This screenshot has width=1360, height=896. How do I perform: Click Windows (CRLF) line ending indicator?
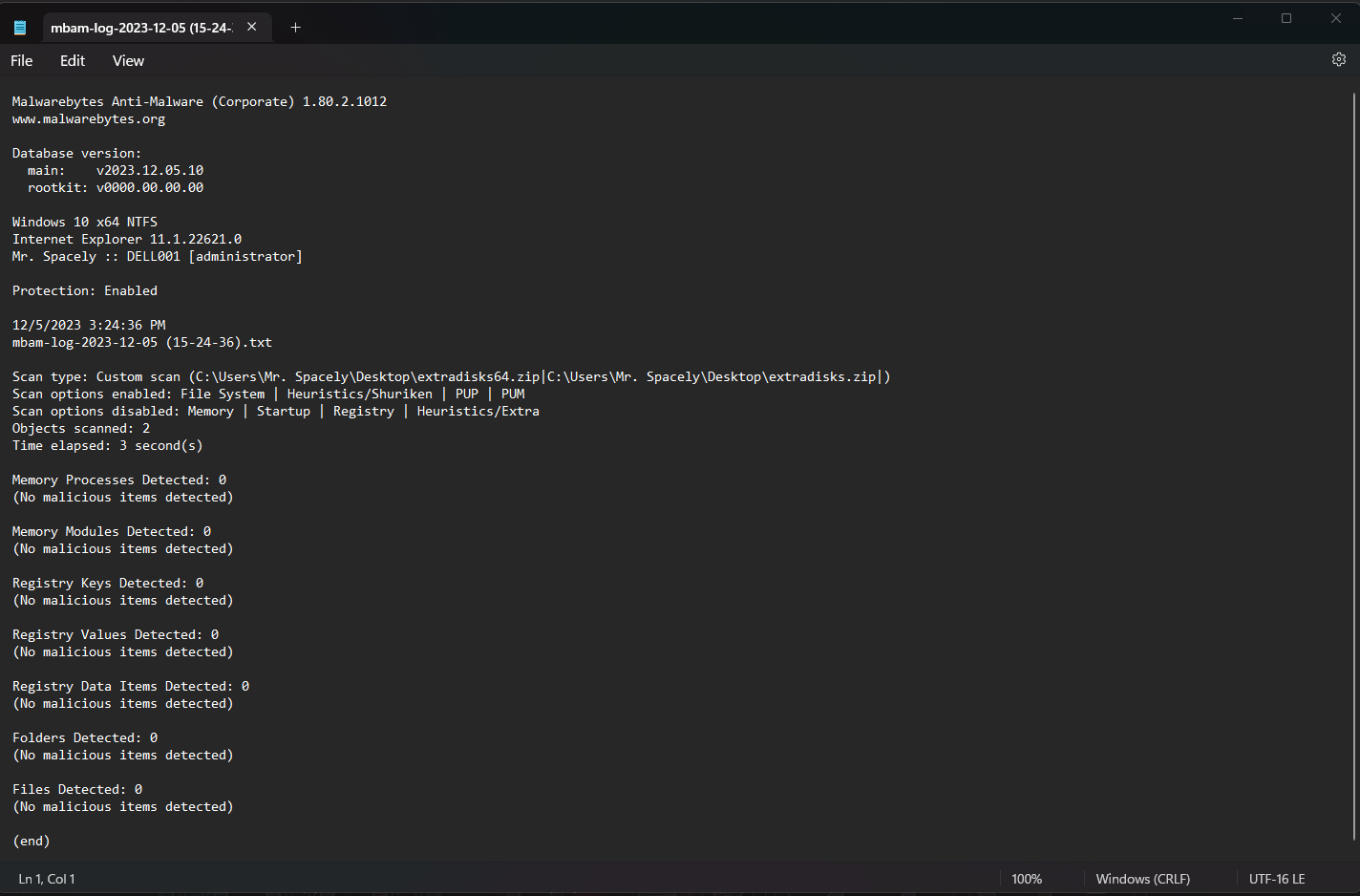(1143, 879)
